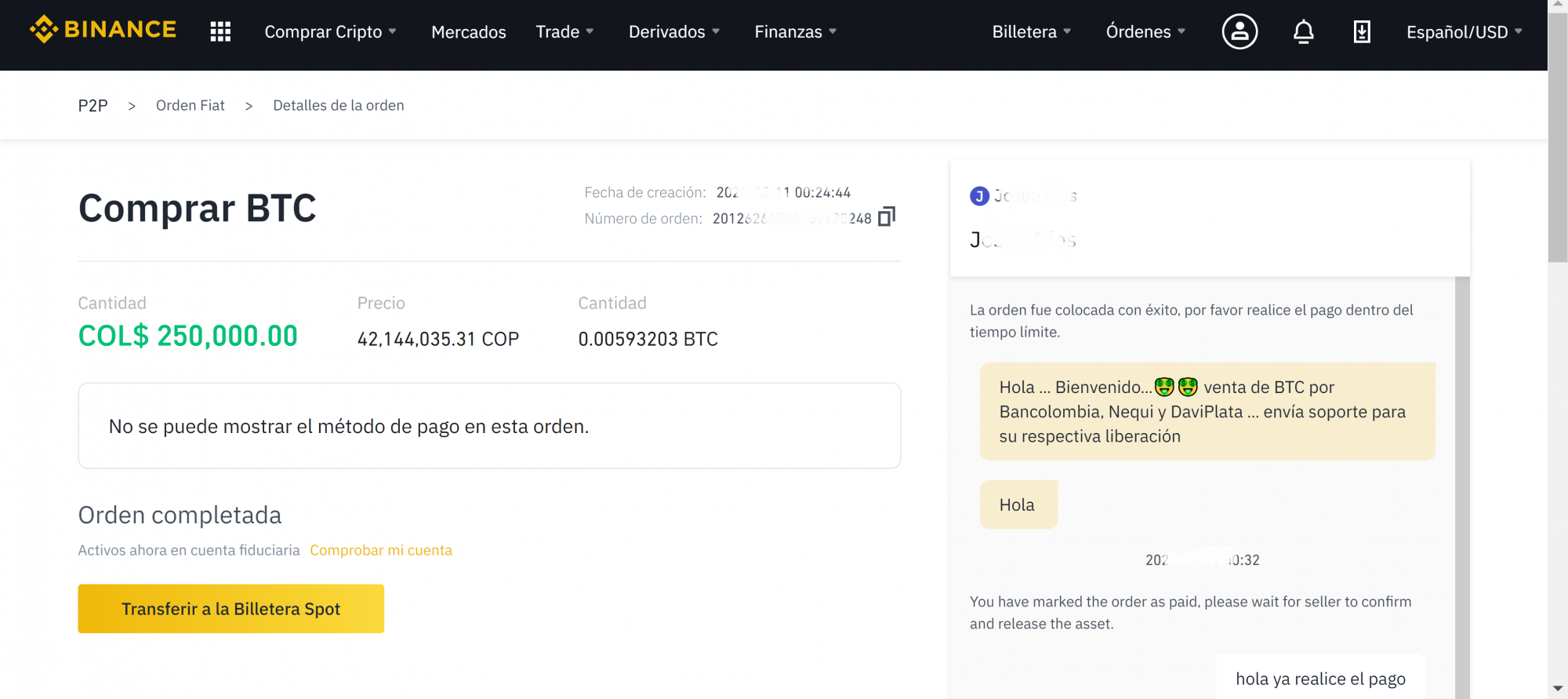Open the Español/USD language selector

(x=1465, y=32)
